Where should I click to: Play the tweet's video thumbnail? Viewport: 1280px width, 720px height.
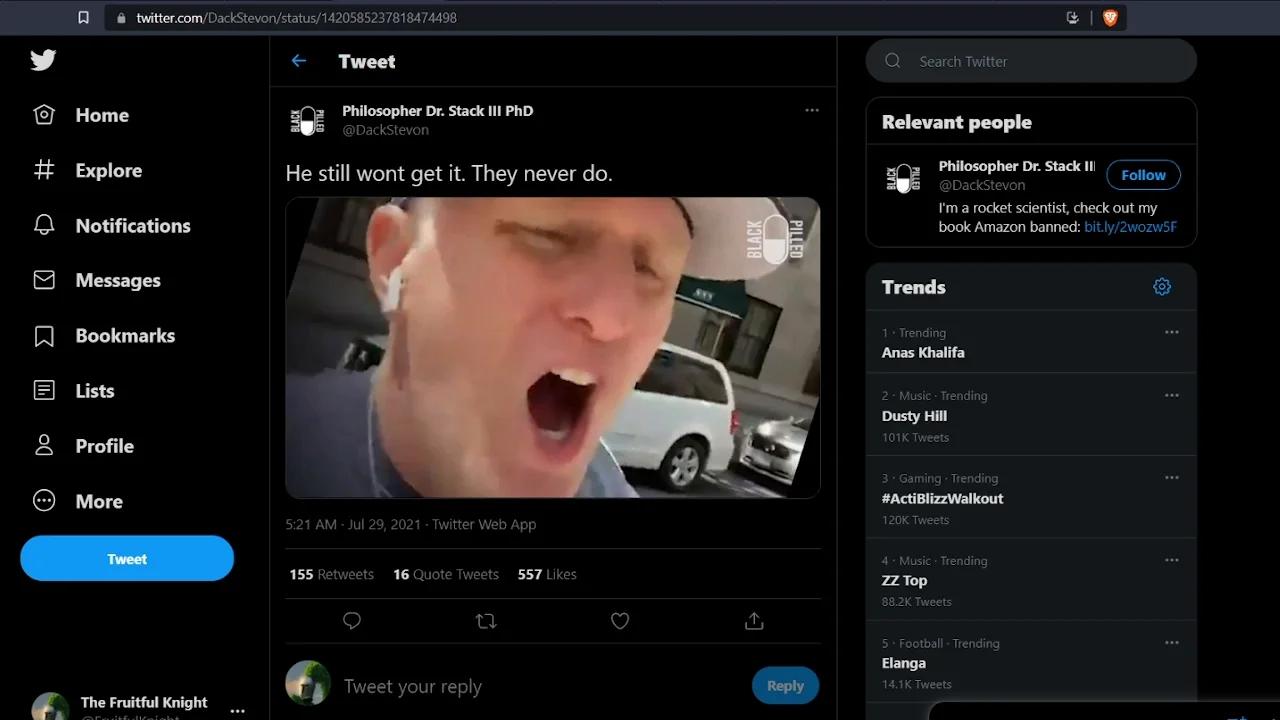pos(552,347)
